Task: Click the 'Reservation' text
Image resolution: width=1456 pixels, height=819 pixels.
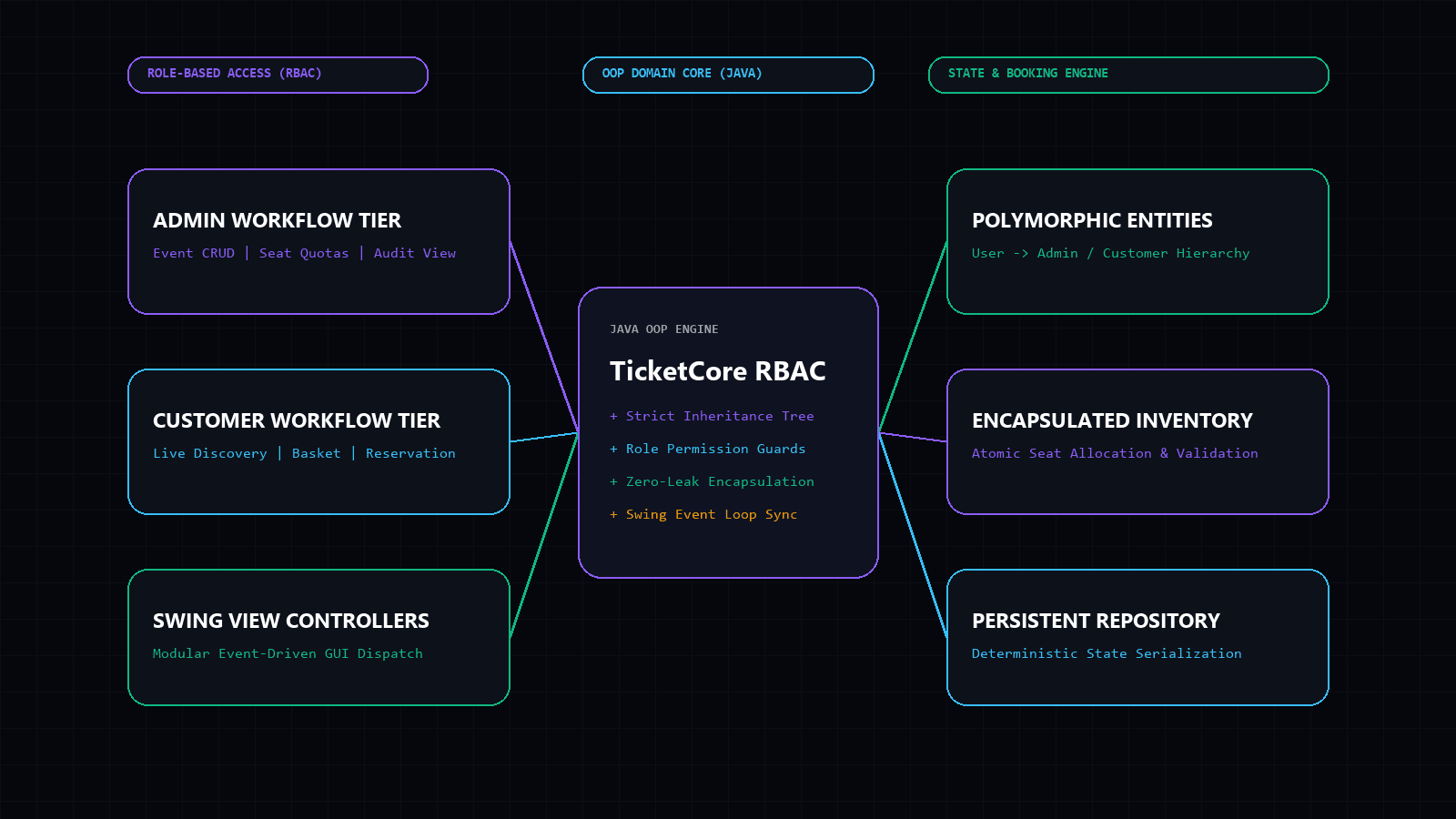Action: [x=410, y=453]
